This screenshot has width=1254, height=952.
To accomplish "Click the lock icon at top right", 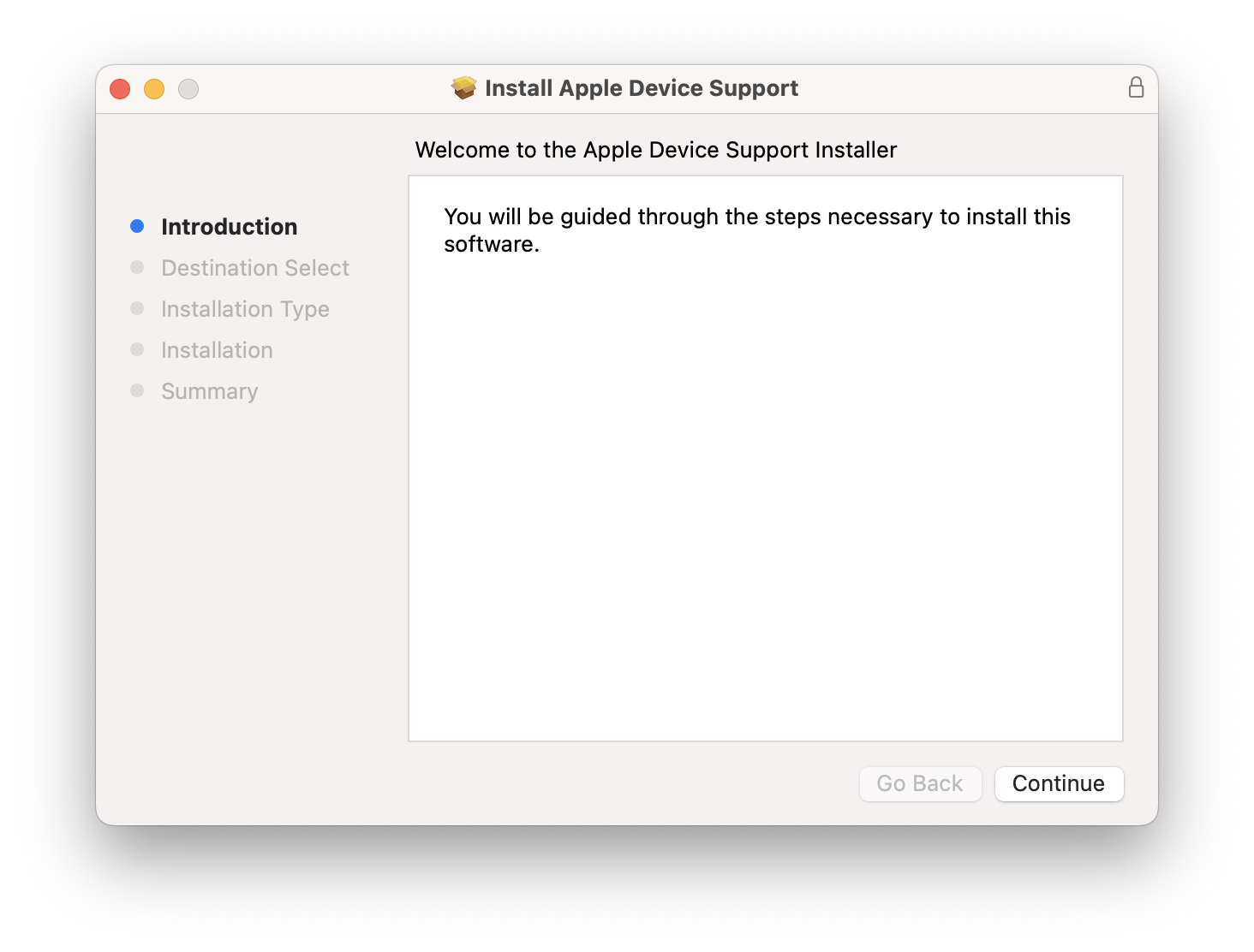I will pyautogui.click(x=1137, y=87).
